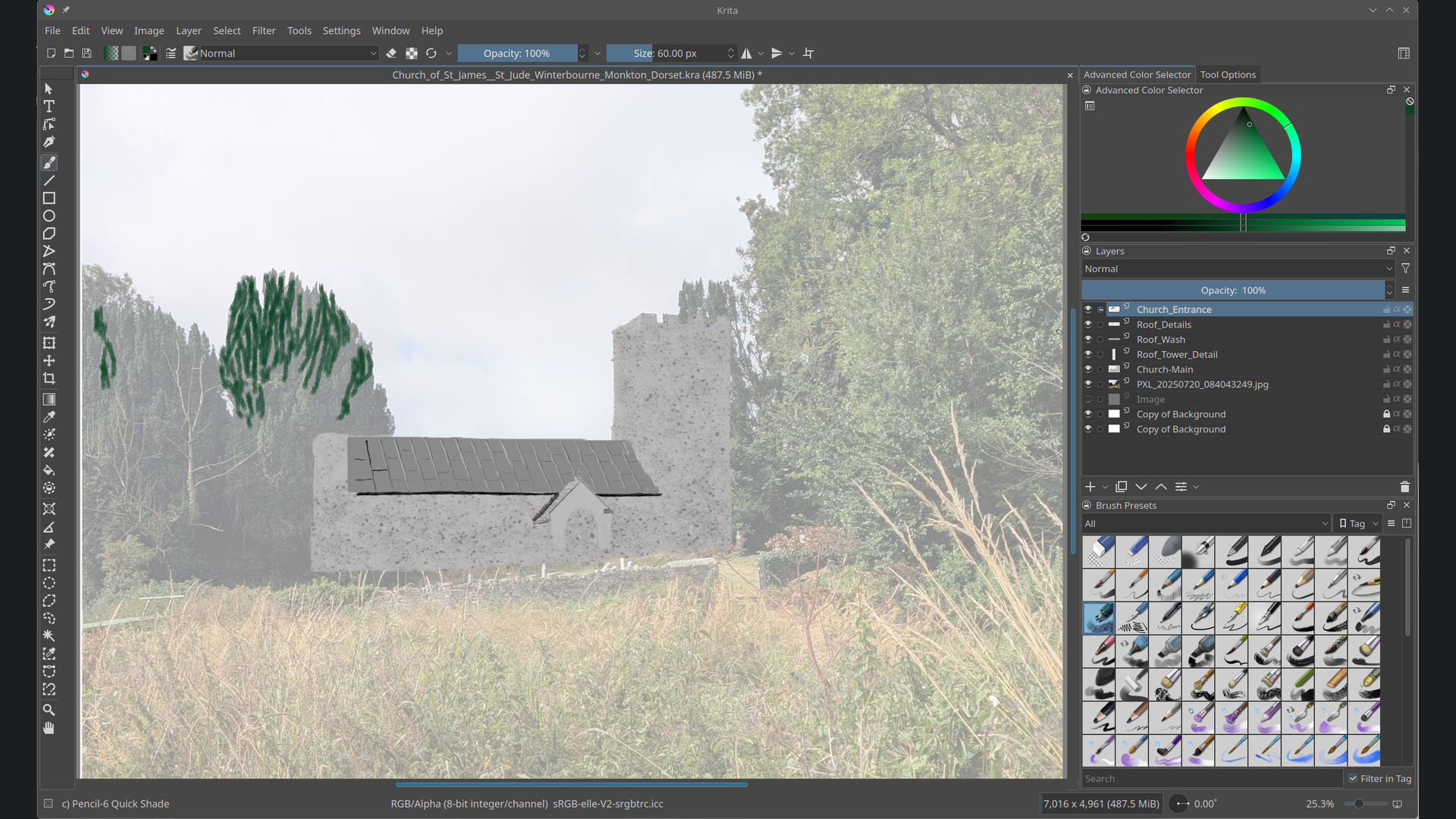Screen dimensions: 1456x819
Task: Click the wrap around mode icon
Action: coord(808,53)
